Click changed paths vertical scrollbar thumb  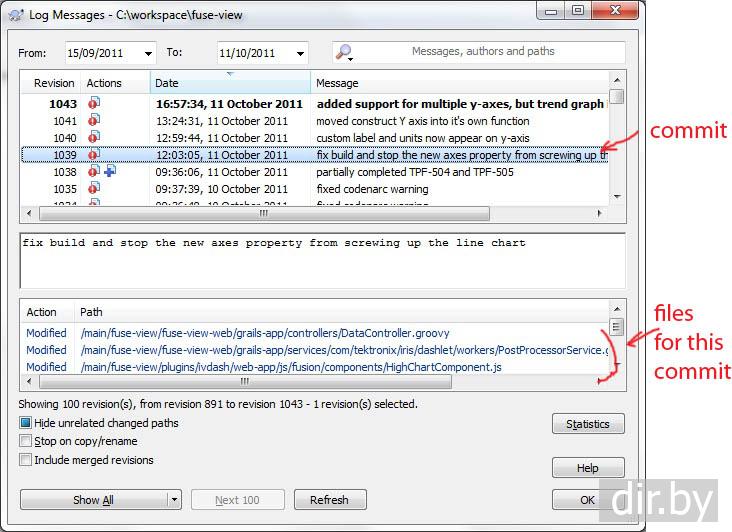(616, 326)
